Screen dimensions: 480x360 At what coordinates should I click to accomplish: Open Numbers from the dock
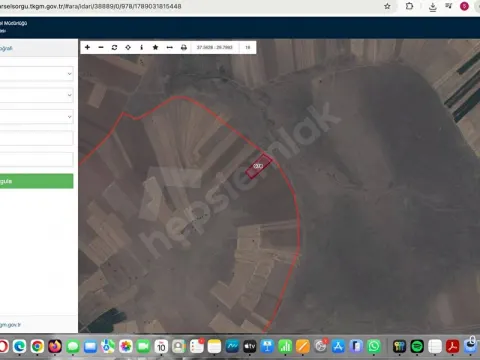285,347
